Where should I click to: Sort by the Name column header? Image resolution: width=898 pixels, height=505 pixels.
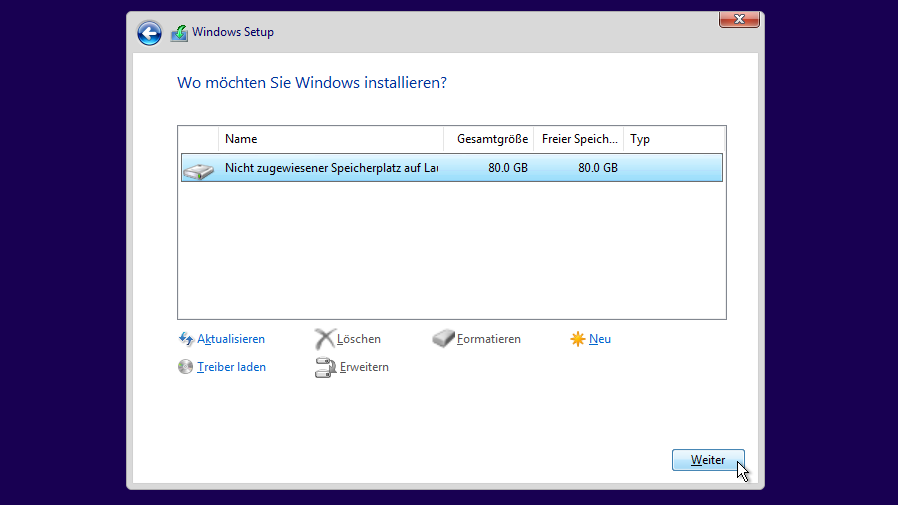(x=330, y=139)
